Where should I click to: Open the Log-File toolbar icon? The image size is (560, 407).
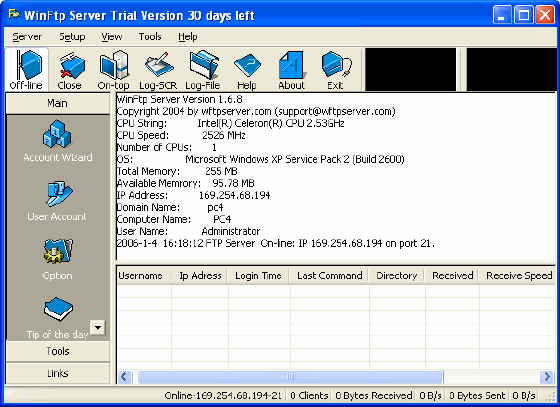[x=202, y=70]
